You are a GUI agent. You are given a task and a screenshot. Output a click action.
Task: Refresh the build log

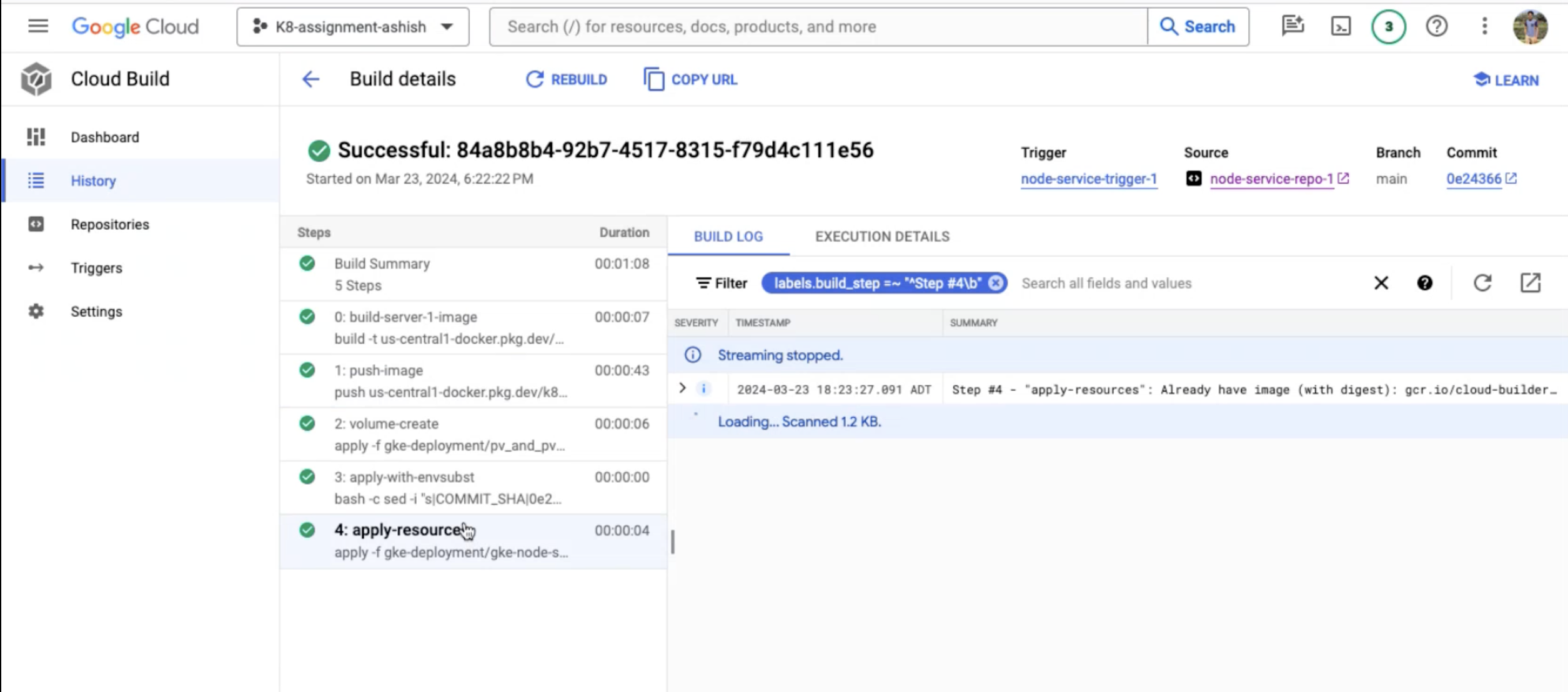1482,283
